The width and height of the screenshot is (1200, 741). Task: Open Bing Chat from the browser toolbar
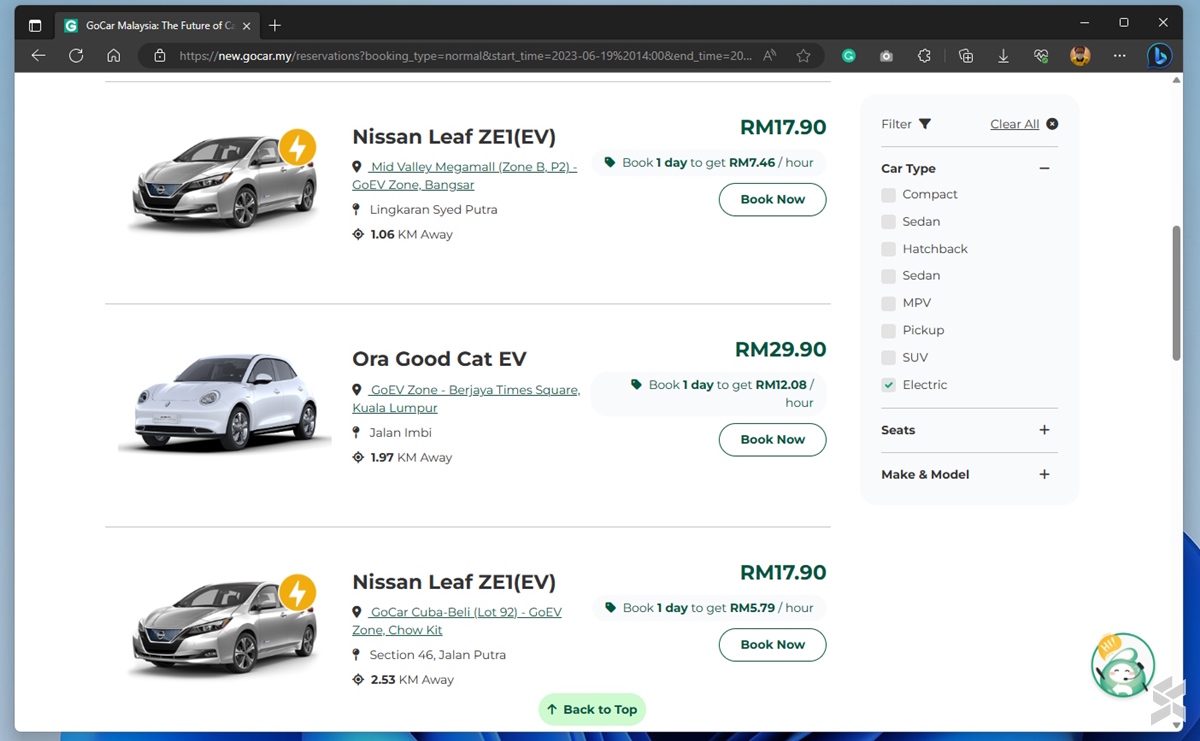pyautogui.click(x=1159, y=55)
